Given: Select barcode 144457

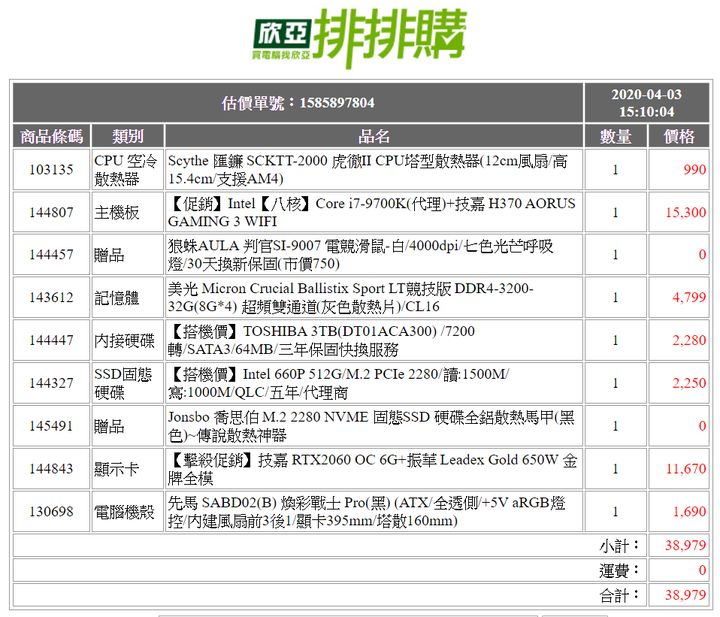Looking at the screenshot, I should point(51,254).
